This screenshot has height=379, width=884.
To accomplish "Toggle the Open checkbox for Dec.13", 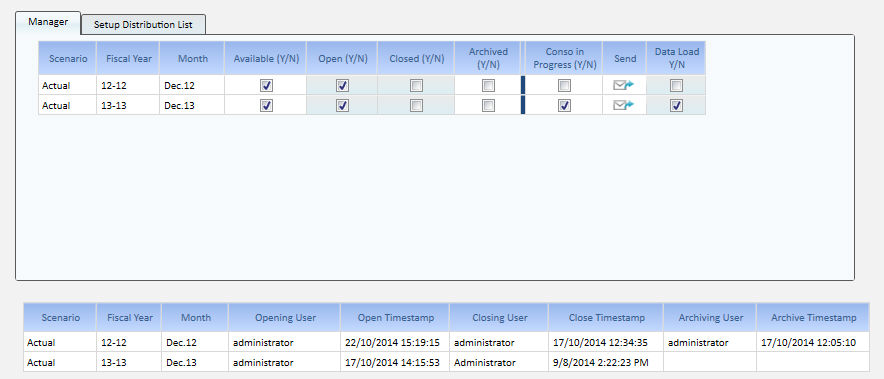I will coord(342,105).
